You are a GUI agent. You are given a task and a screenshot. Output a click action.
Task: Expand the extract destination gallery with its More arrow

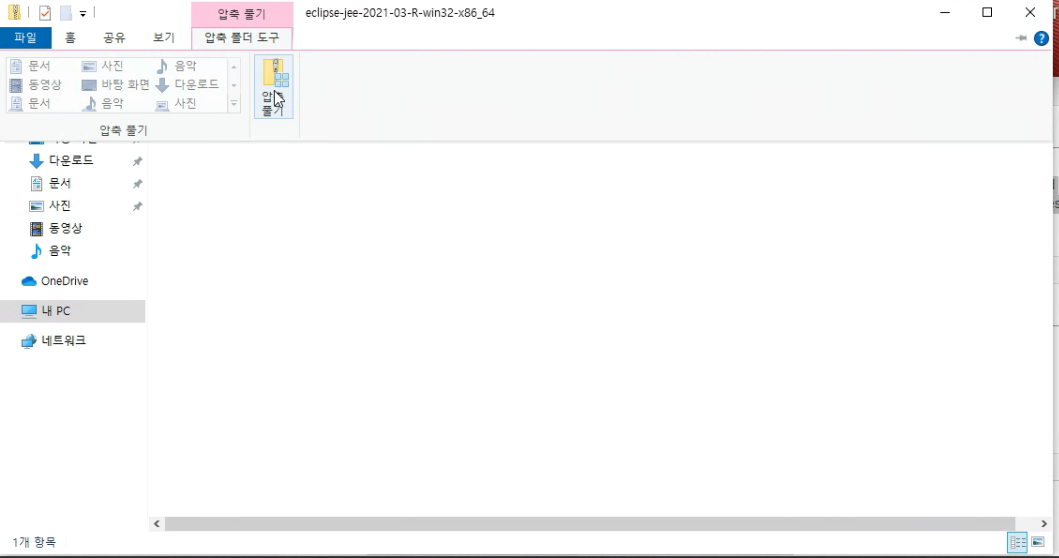pyautogui.click(x=234, y=103)
